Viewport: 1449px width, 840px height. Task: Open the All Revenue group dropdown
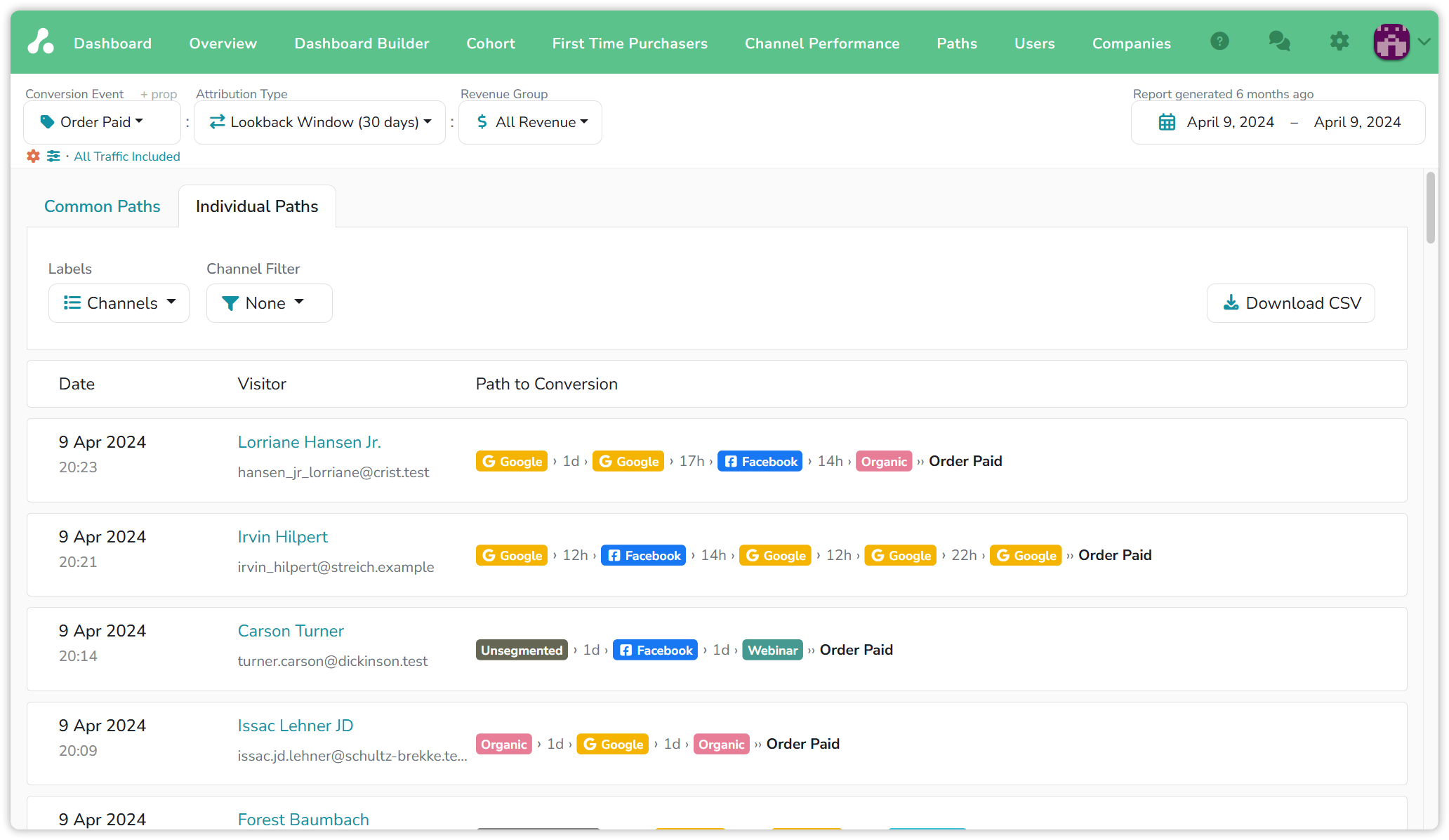[530, 122]
